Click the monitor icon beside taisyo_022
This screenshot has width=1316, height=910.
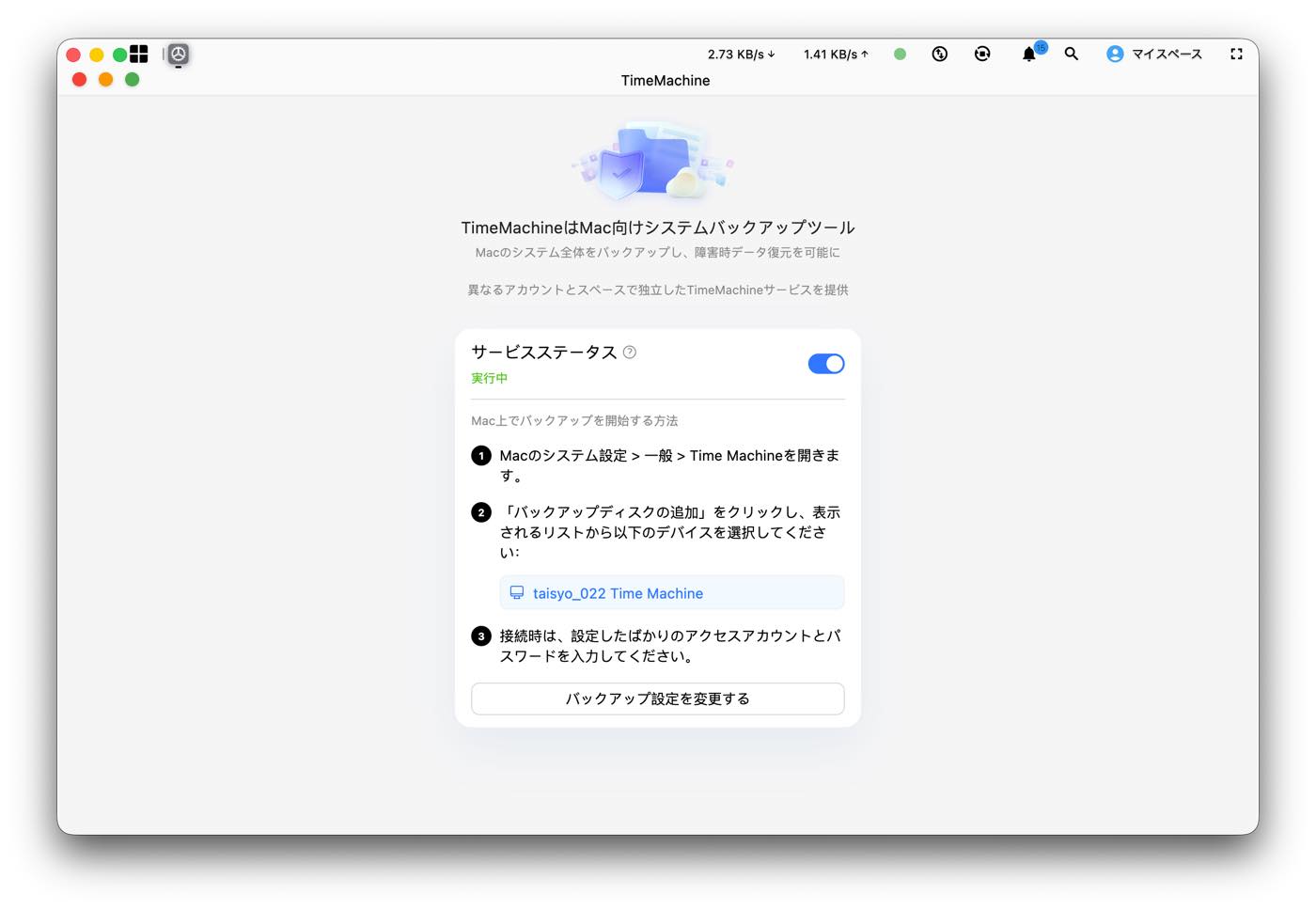[517, 593]
